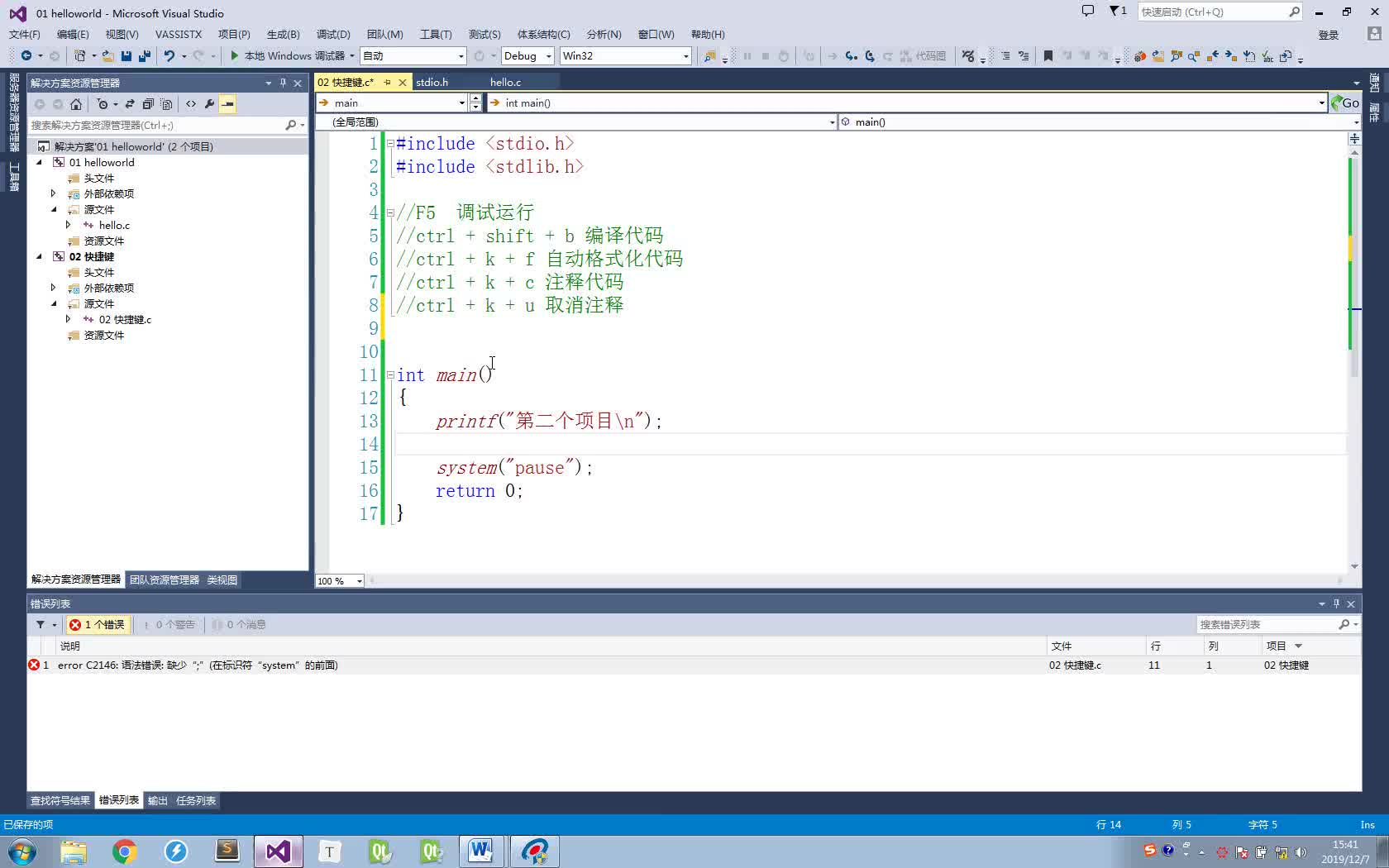Toggle a bookmark with the bookmark icon
This screenshot has height=868, width=1389.
1048,55
